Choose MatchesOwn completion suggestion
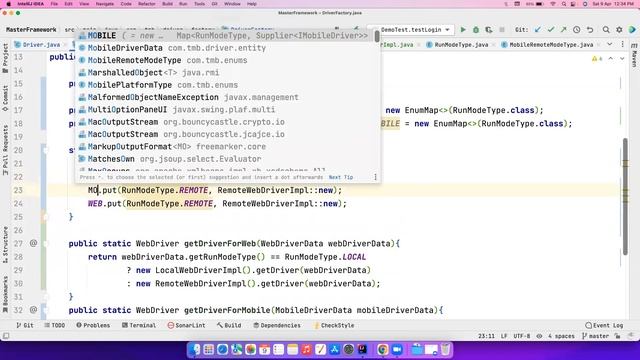The height and width of the screenshot is (360, 640). tap(224, 159)
